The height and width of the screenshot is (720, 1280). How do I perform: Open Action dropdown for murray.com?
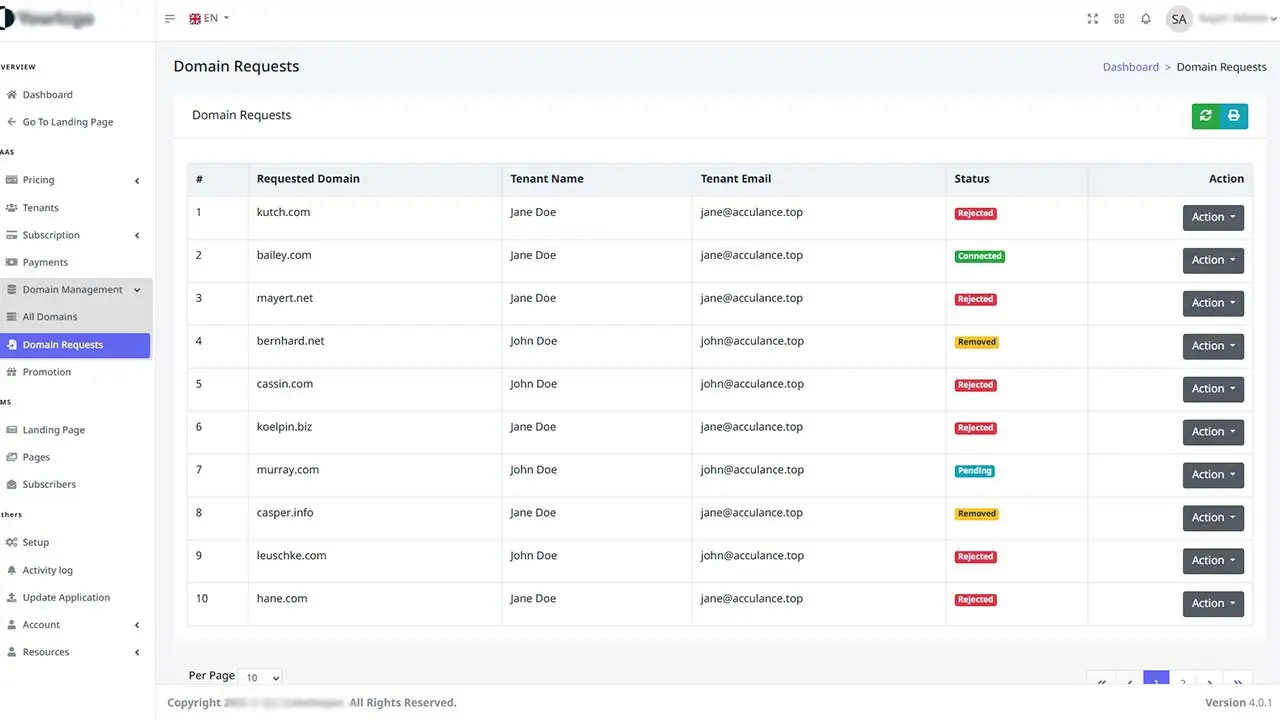[x=1212, y=475]
